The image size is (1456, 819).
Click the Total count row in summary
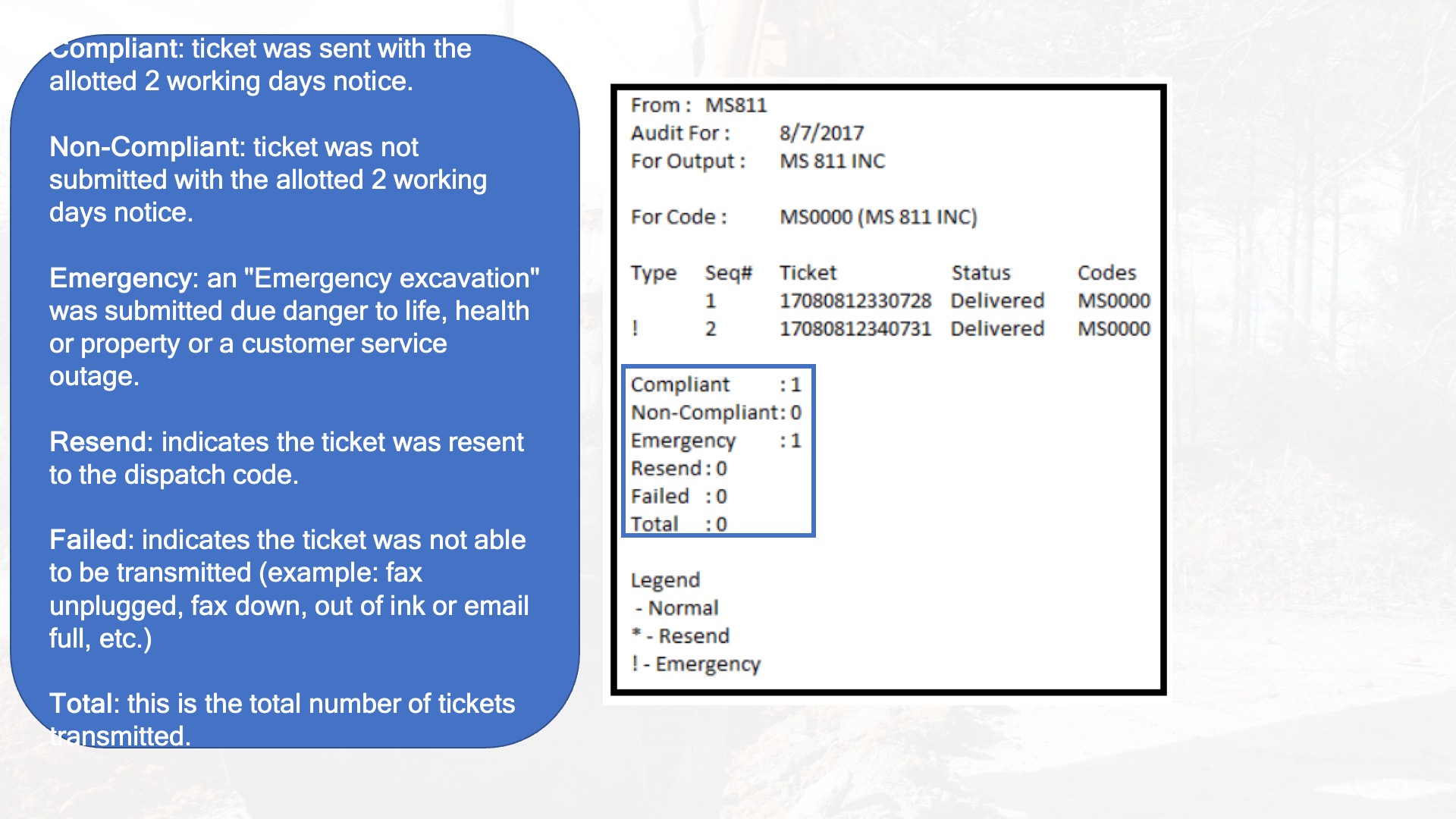679,525
